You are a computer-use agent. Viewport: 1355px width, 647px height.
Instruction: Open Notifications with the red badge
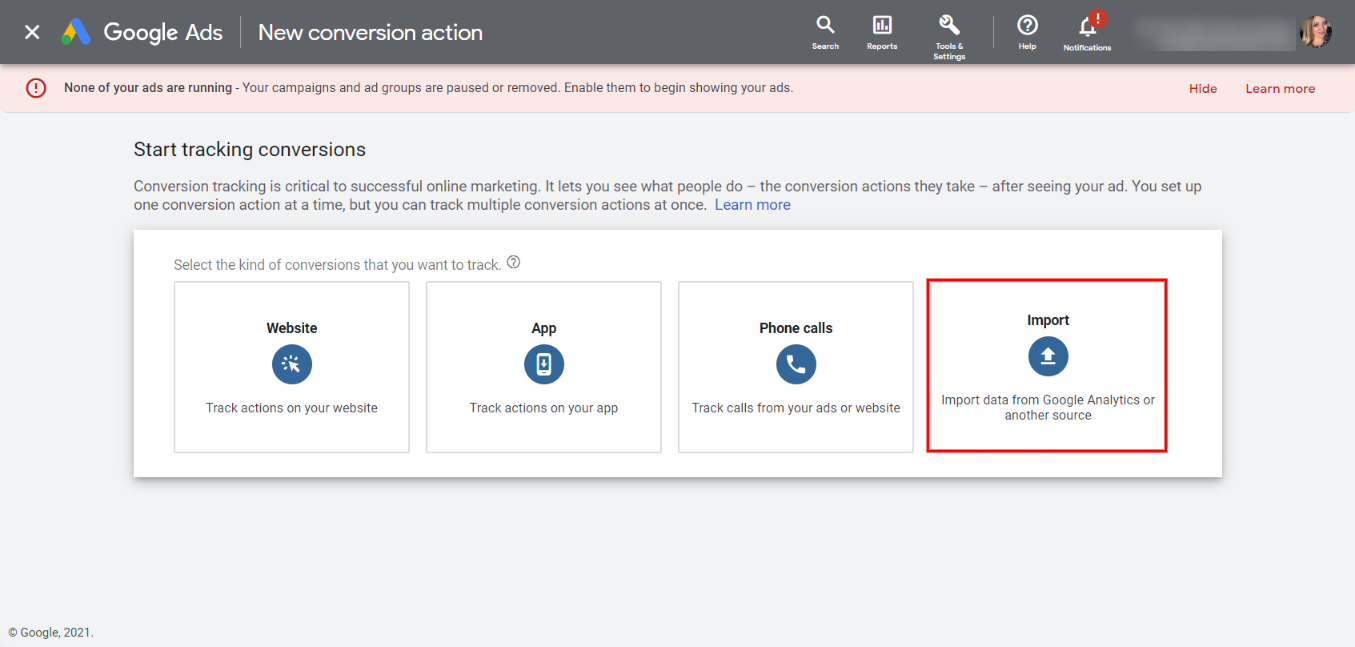1086,30
